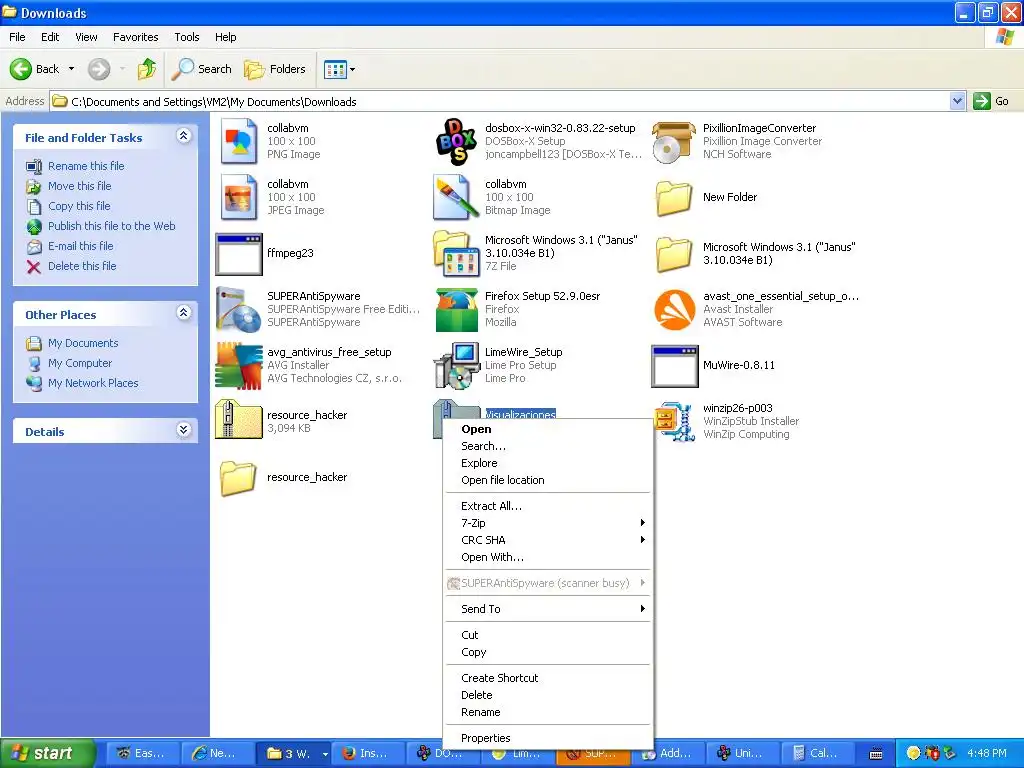1024x768 pixels.
Task: Click the Rename this file link
Action: coord(86,166)
